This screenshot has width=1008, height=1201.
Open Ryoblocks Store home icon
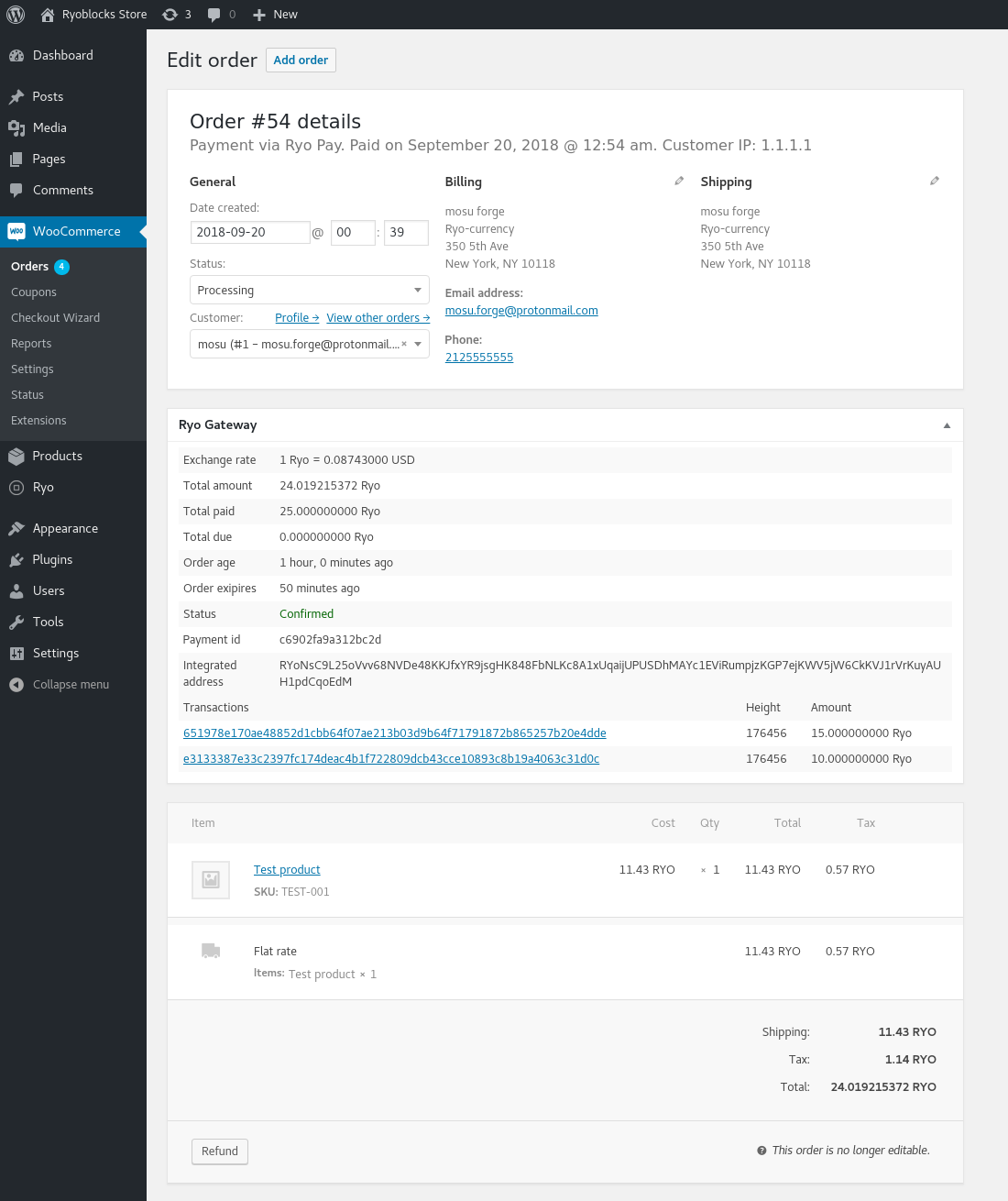[48, 15]
